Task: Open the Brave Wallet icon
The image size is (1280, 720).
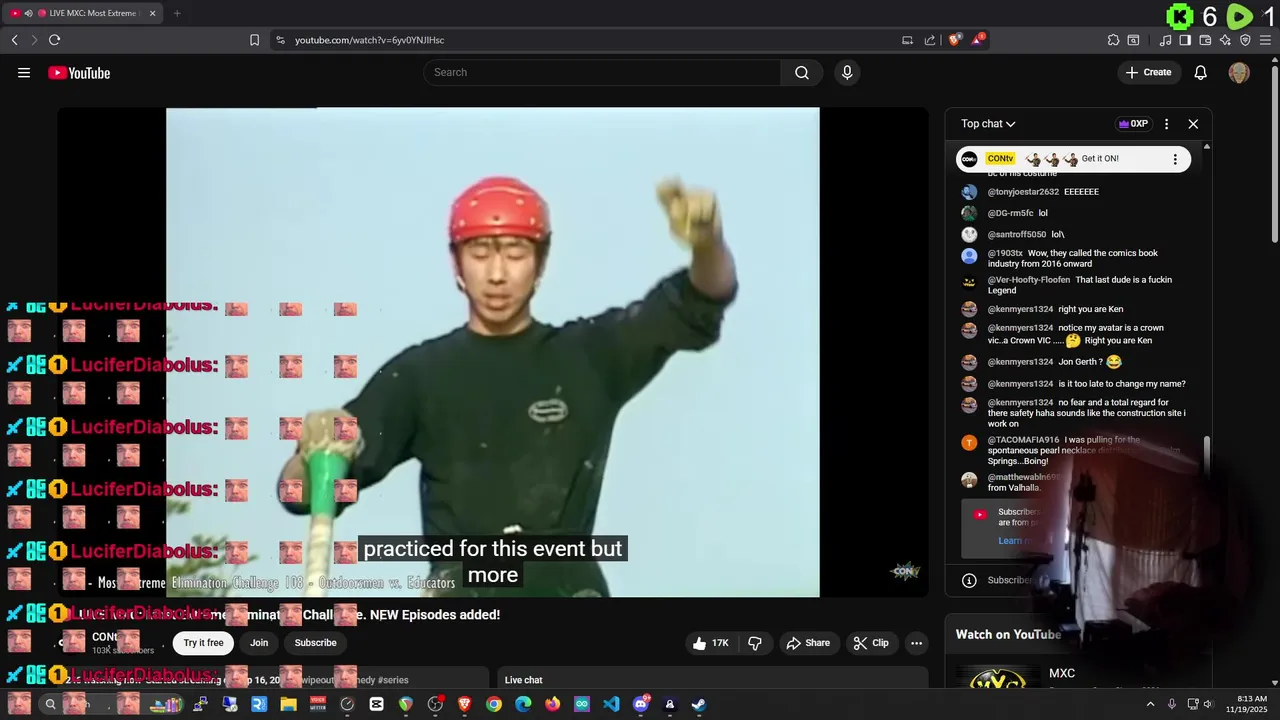Action: (x=1205, y=40)
